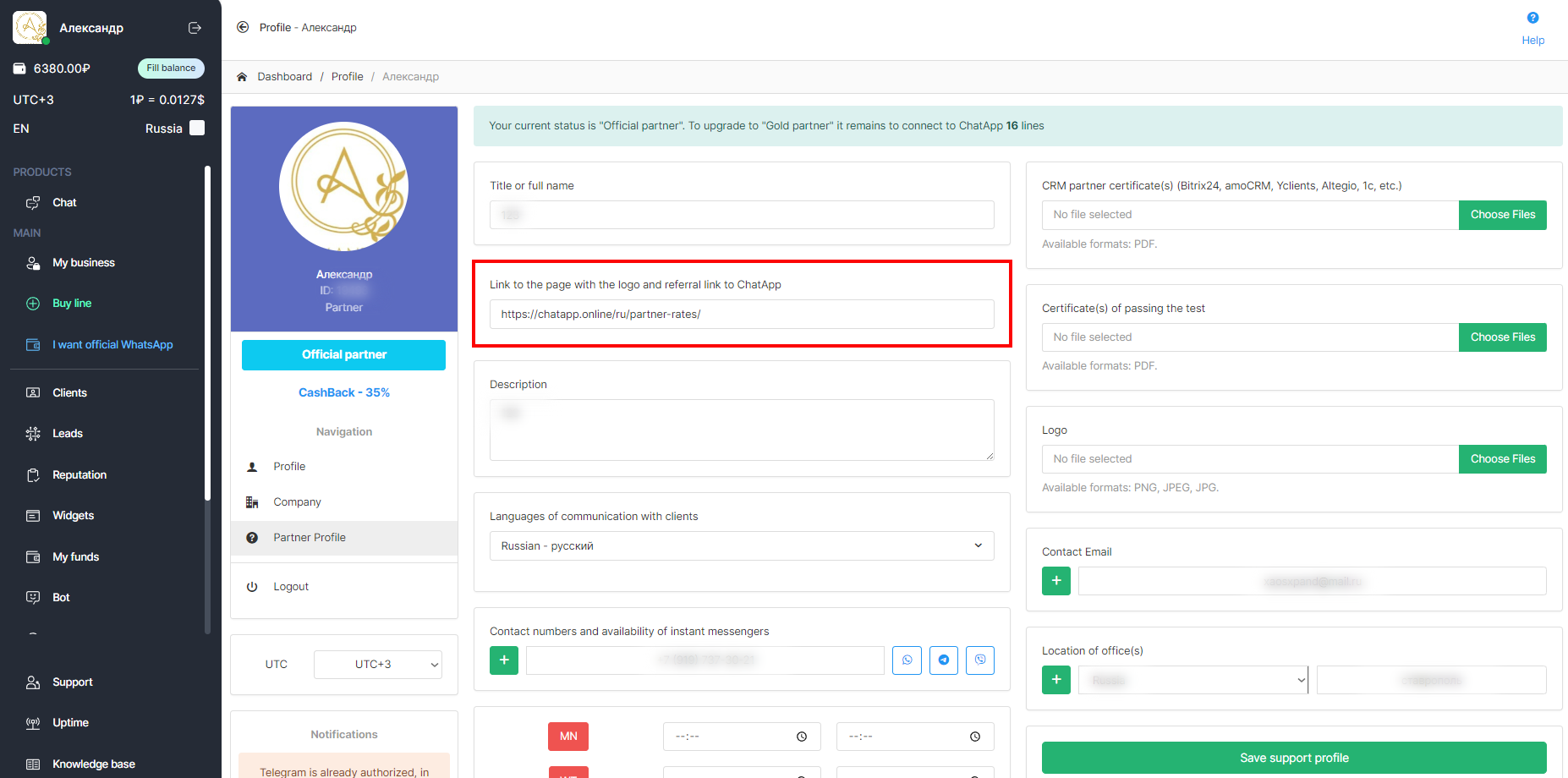
Task: Click the sidebar vertical scrollbar
Action: pos(207,338)
